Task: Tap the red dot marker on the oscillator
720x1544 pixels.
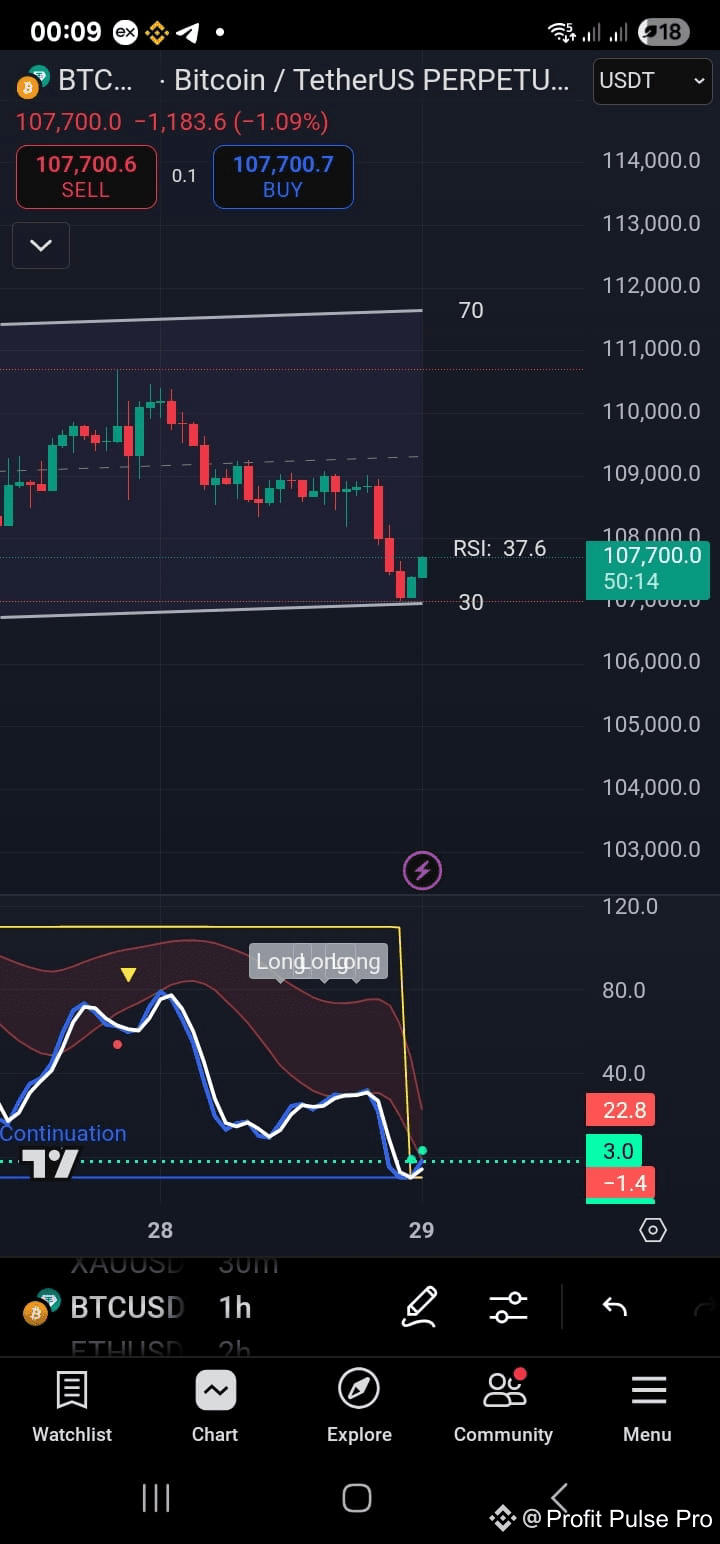Action: point(118,1045)
